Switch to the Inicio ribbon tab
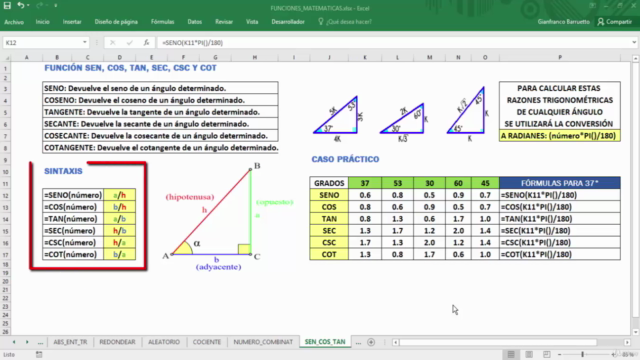Image resolution: width=640 pixels, height=360 pixels. 42,22
